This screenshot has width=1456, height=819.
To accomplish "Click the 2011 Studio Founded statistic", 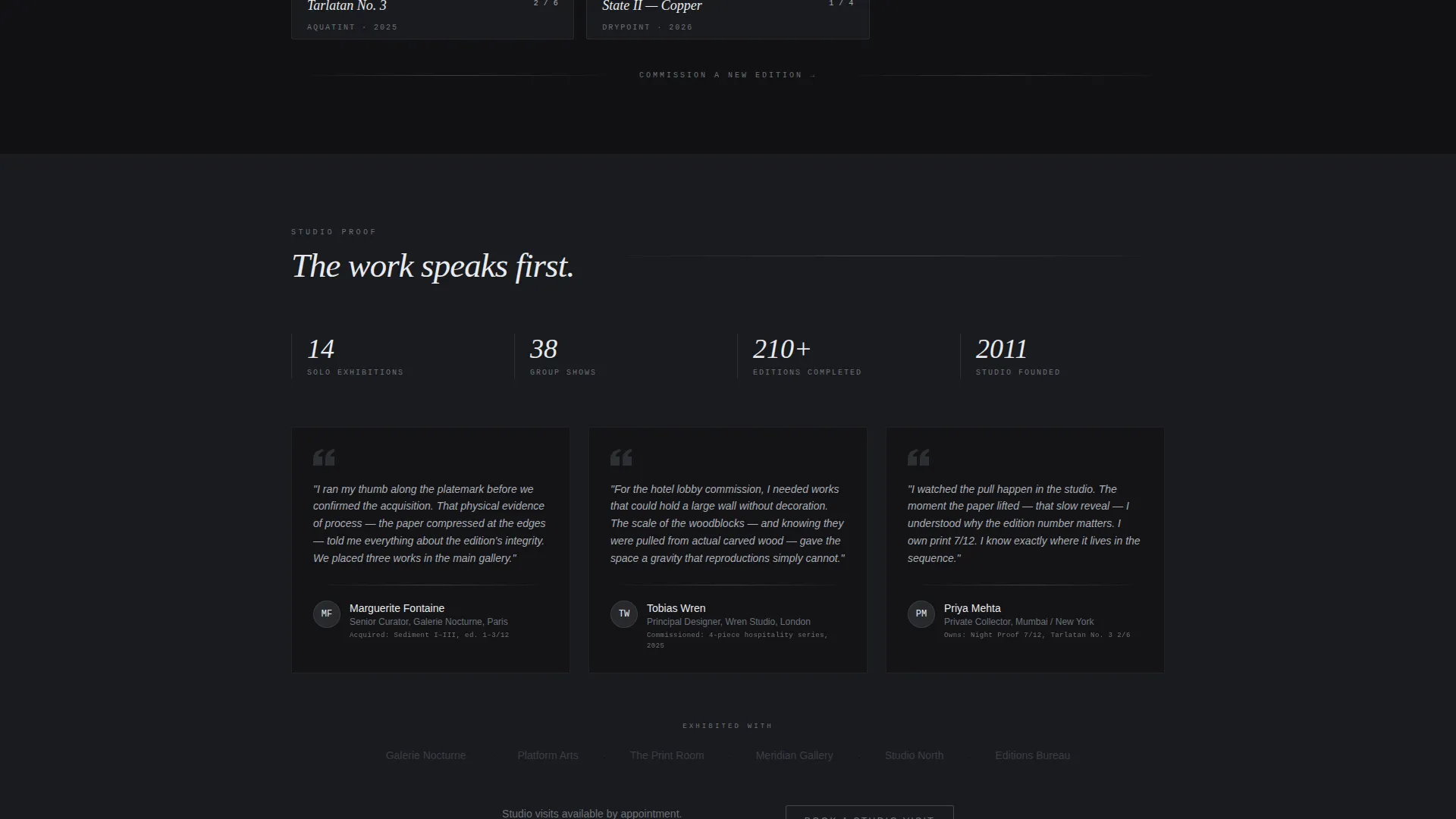I will [1062, 356].
